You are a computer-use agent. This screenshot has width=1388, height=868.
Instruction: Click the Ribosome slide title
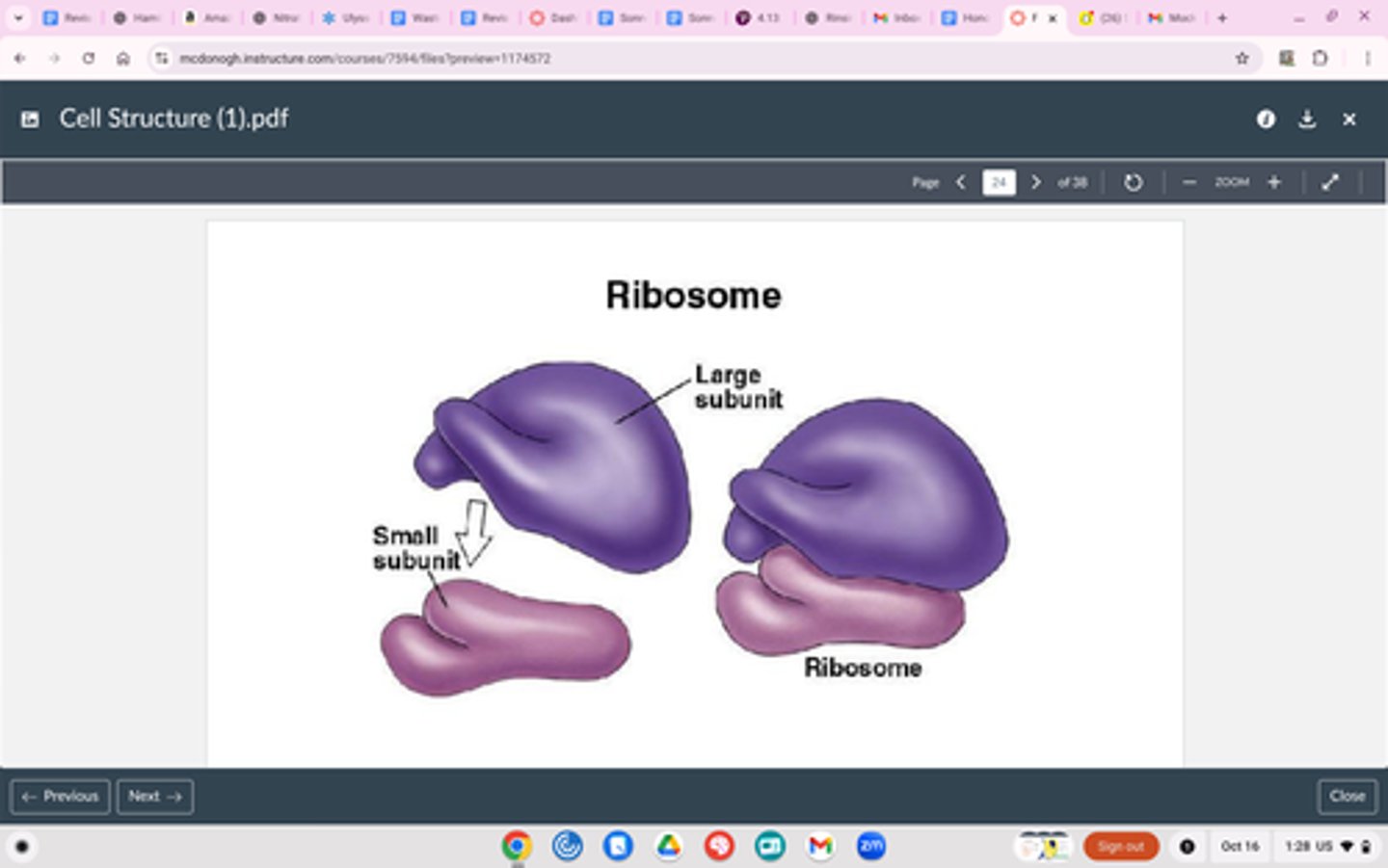click(x=693, y=296)
